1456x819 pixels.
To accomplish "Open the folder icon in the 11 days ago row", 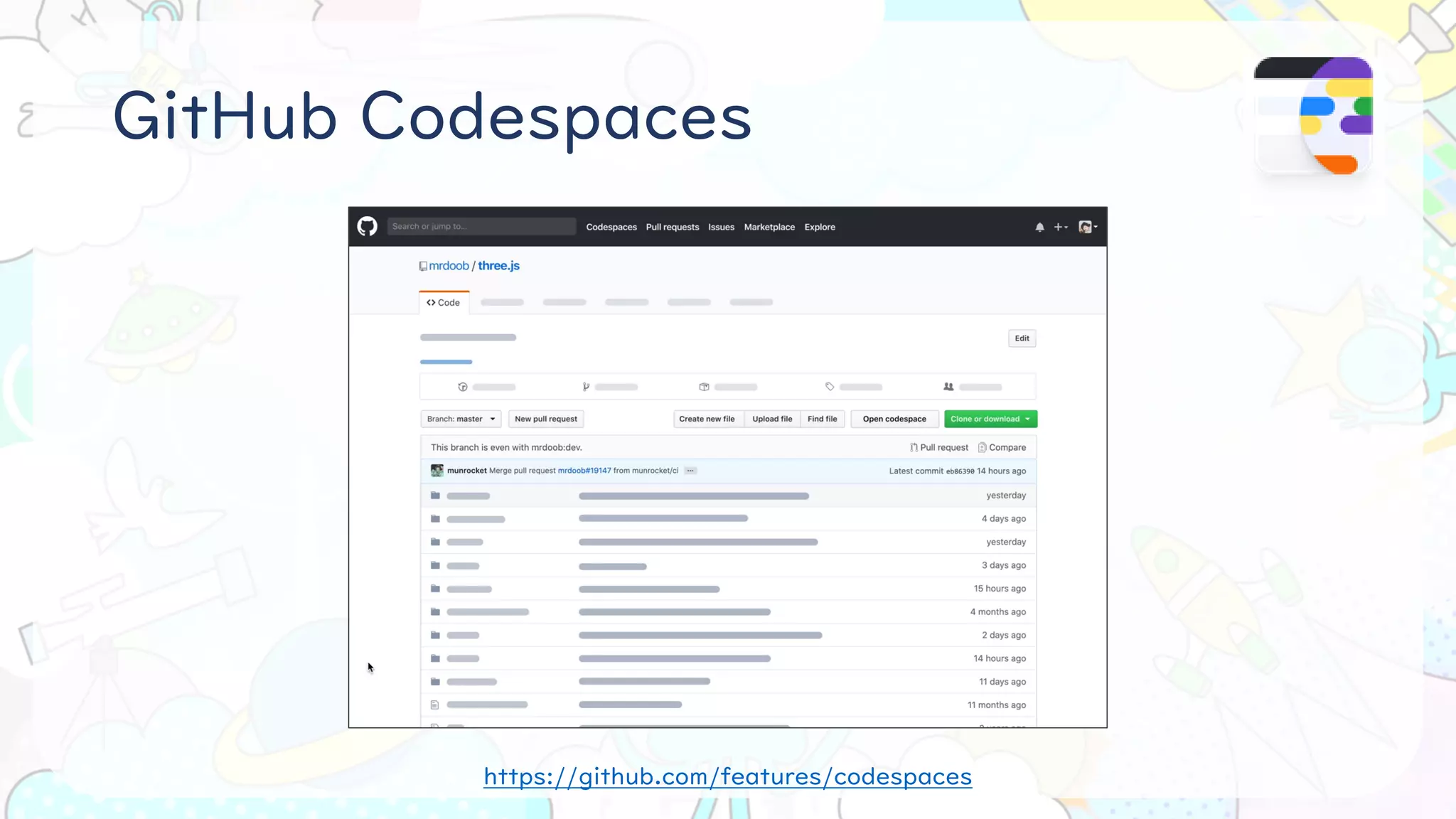I will (435, 682).
